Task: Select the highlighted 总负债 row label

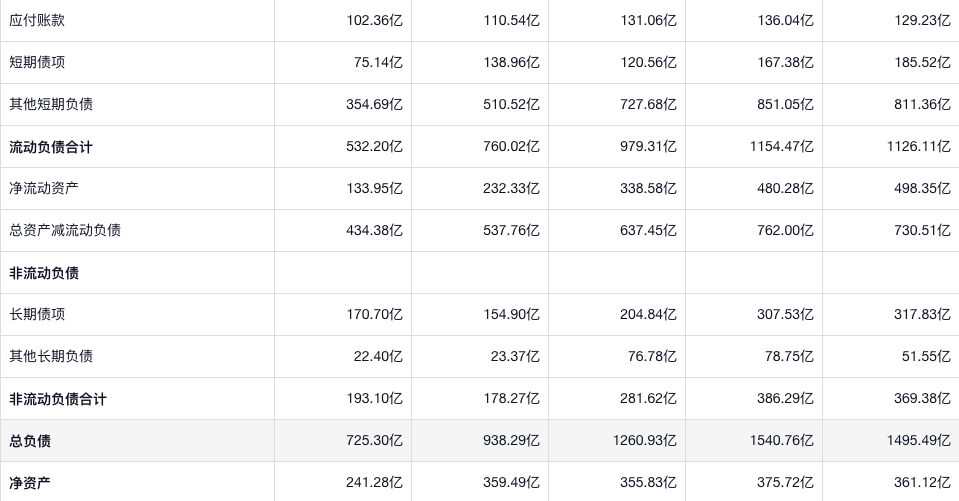Action: [x=30, y=441]
